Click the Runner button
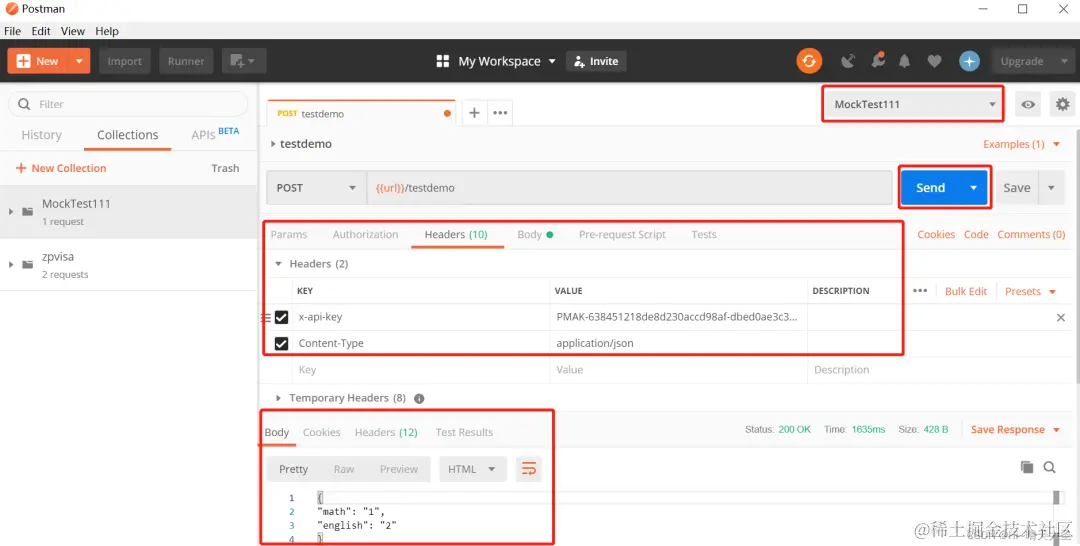 click(x=186, y=61)
